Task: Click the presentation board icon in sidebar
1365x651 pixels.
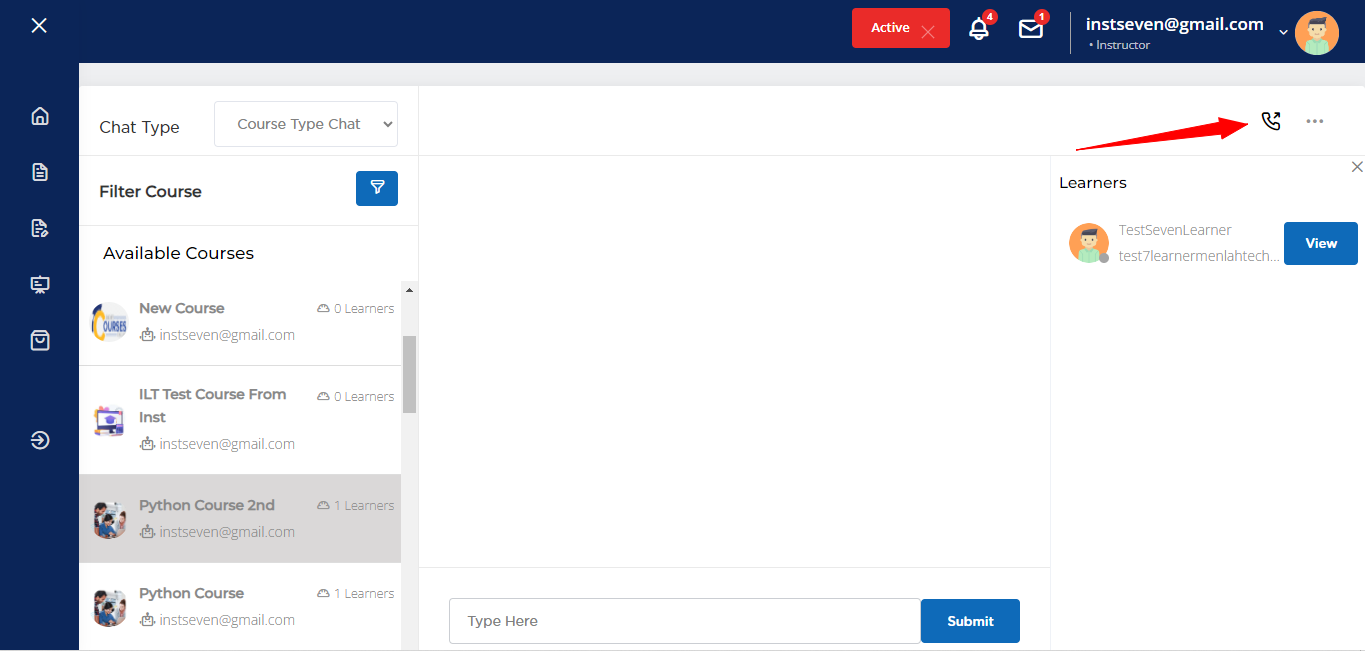Action: [40, 285]
